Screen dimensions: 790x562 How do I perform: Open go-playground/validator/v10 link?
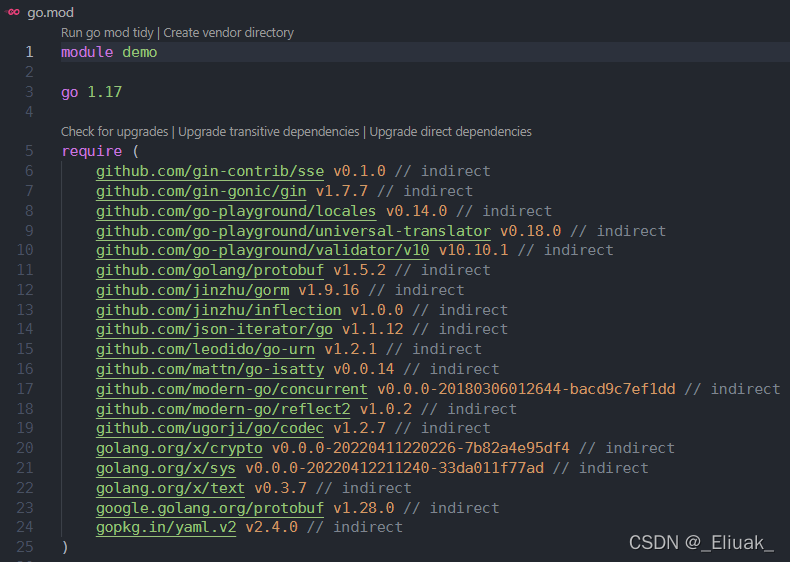[x=262, y=250]
